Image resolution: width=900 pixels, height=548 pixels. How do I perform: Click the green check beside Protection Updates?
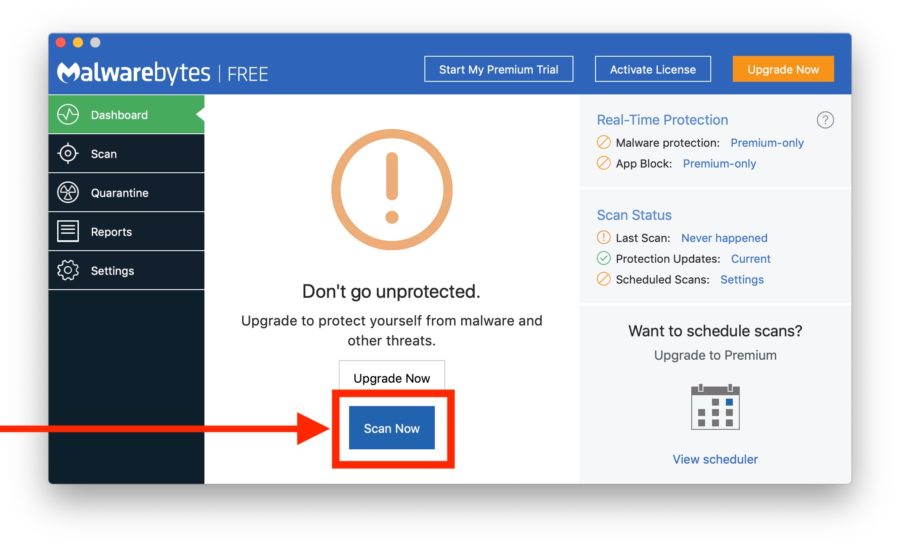603,258
